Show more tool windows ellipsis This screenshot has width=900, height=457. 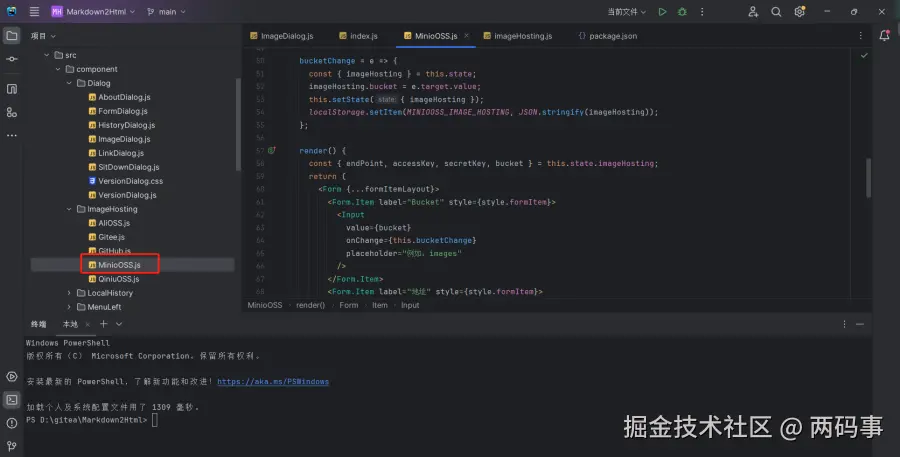11,135
